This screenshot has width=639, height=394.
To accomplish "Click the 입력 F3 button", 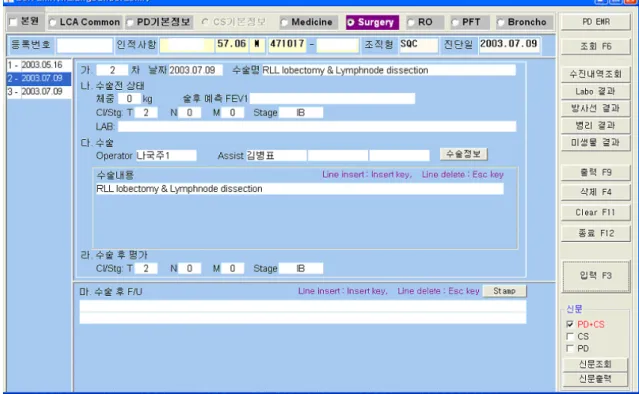I will pyautogui.click(x=595, y=276).
